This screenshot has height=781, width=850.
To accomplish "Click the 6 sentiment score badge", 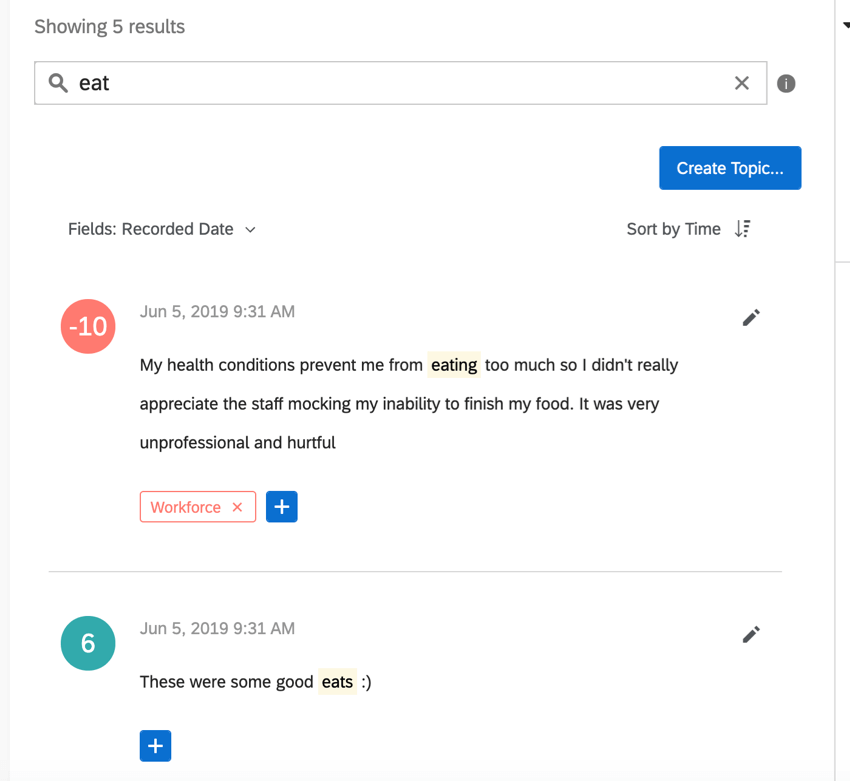I will click(x=88, y=643).
